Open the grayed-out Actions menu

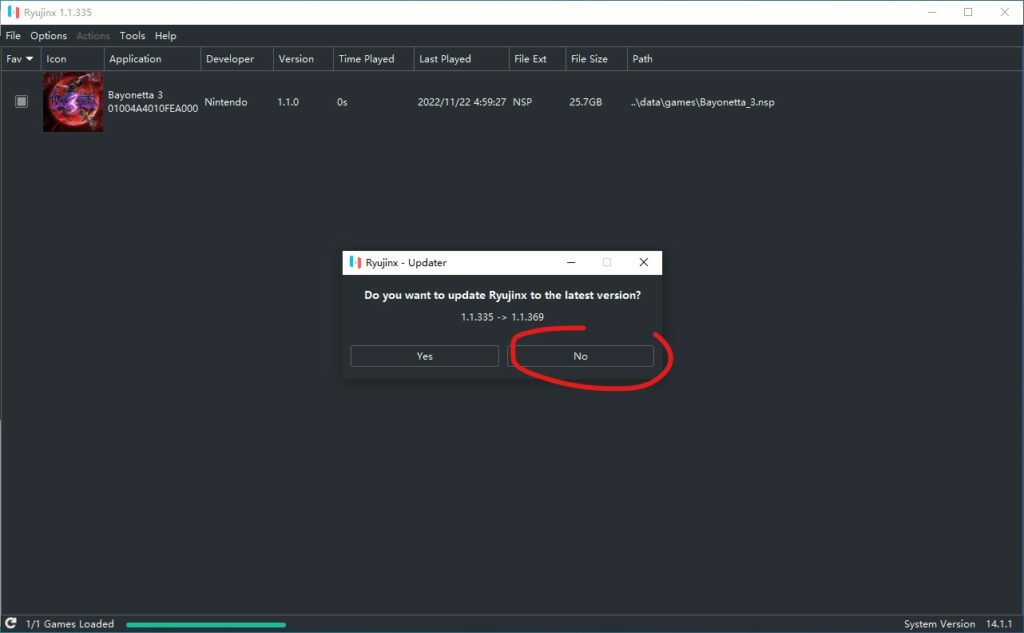(x=93, y=36)
